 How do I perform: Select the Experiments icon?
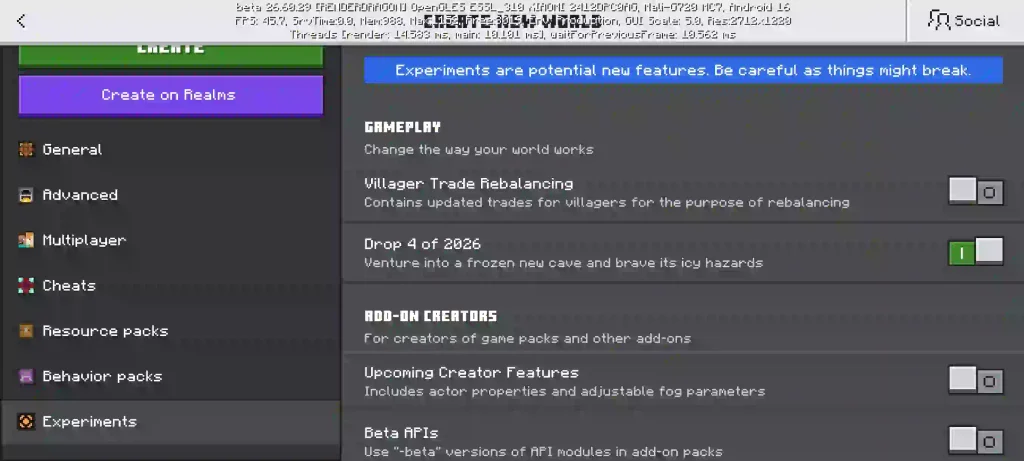click(x=26, y=422)
